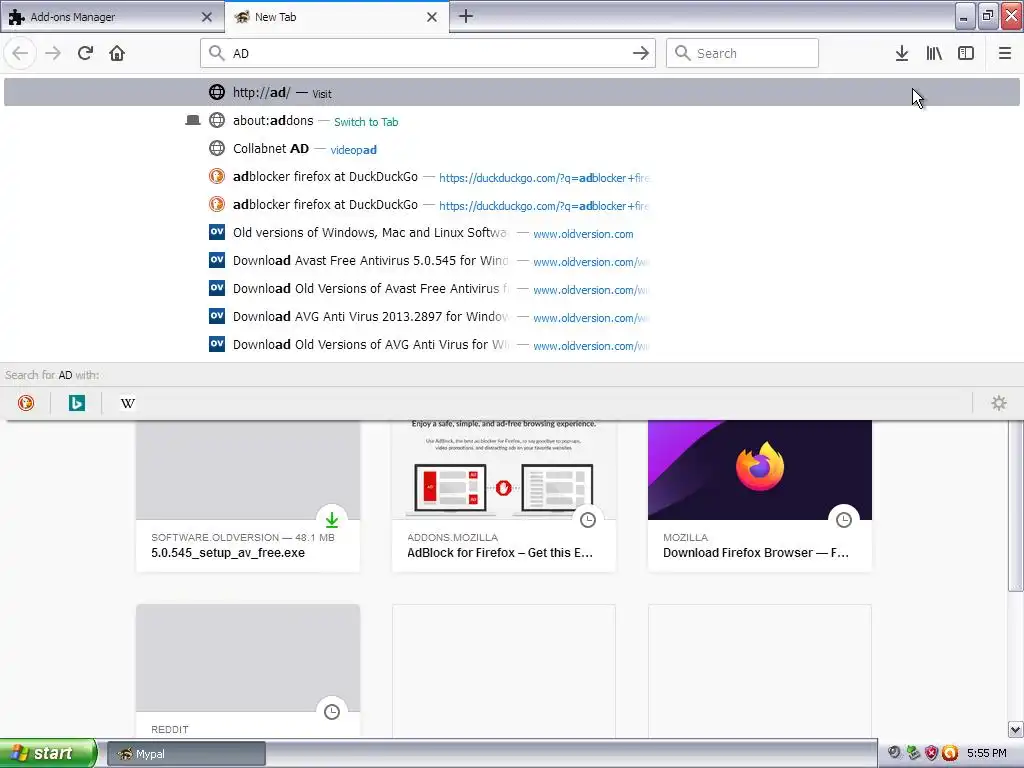Click the Mypal taskbar button
The image size is (1024, 768).
(186, 754)
